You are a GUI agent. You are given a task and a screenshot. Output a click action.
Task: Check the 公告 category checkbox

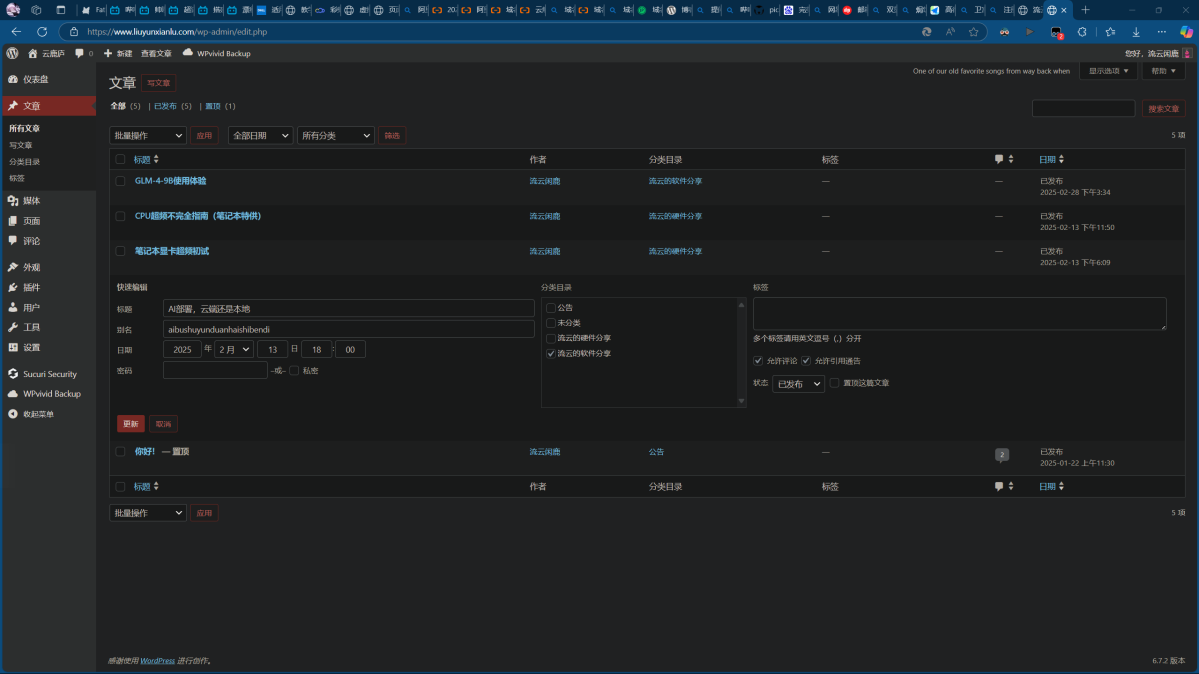[551, 308]
